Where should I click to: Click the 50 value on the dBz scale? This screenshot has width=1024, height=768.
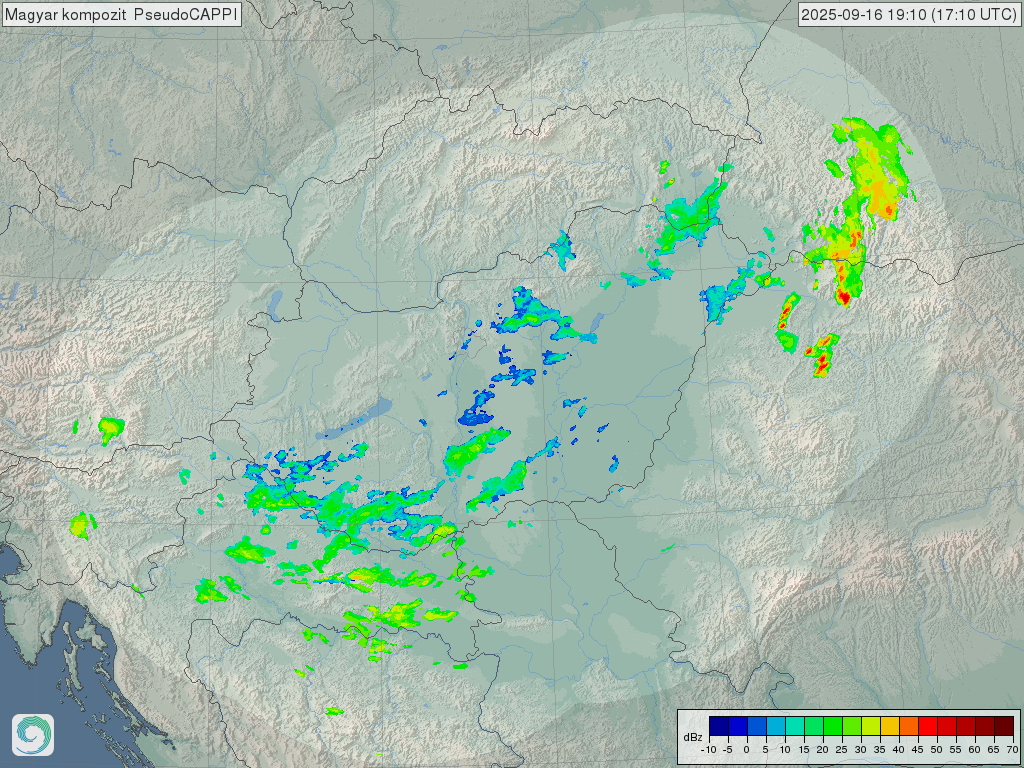(936, 750)
